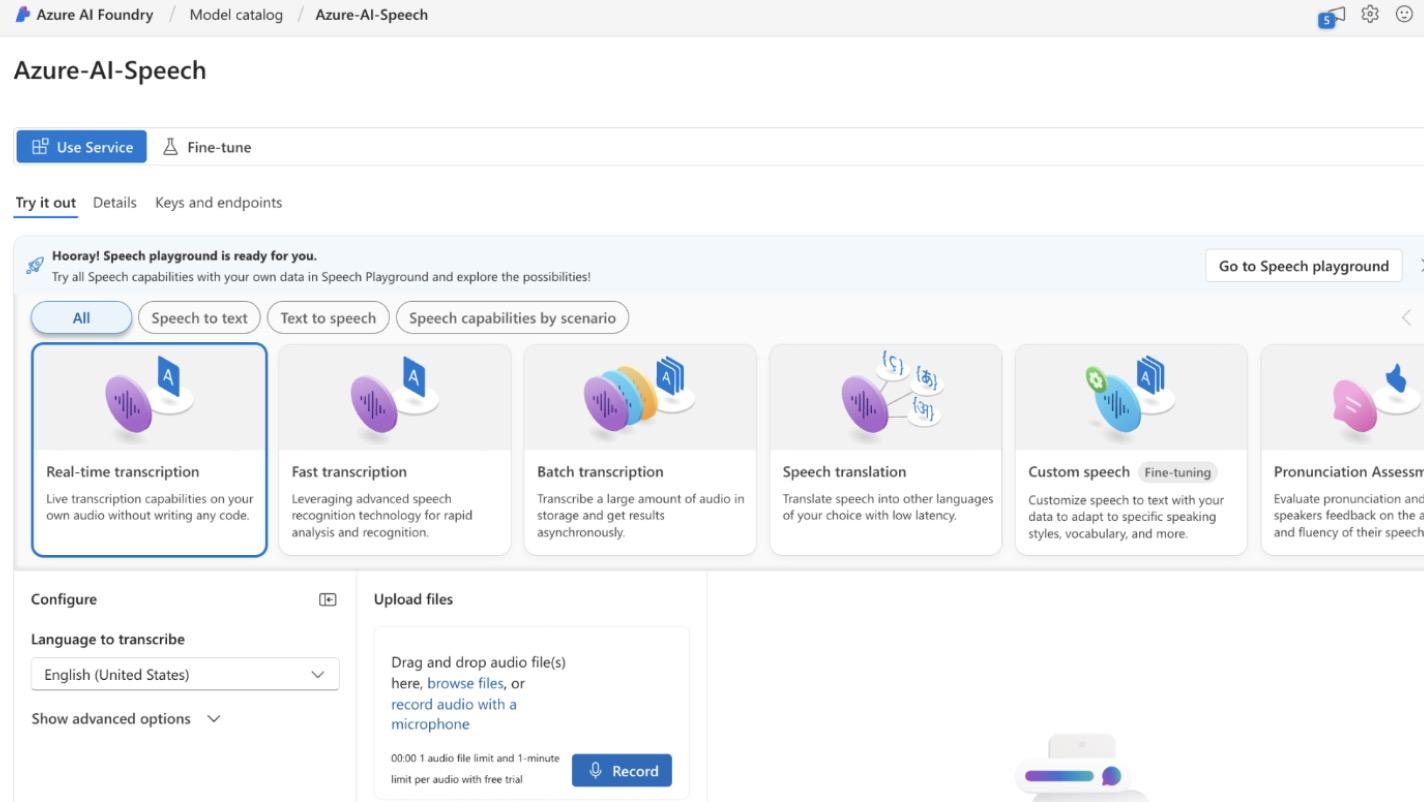Select the Real-time transcription capability card
This screenshot has width=1424, height=802.
click(149, 448)
